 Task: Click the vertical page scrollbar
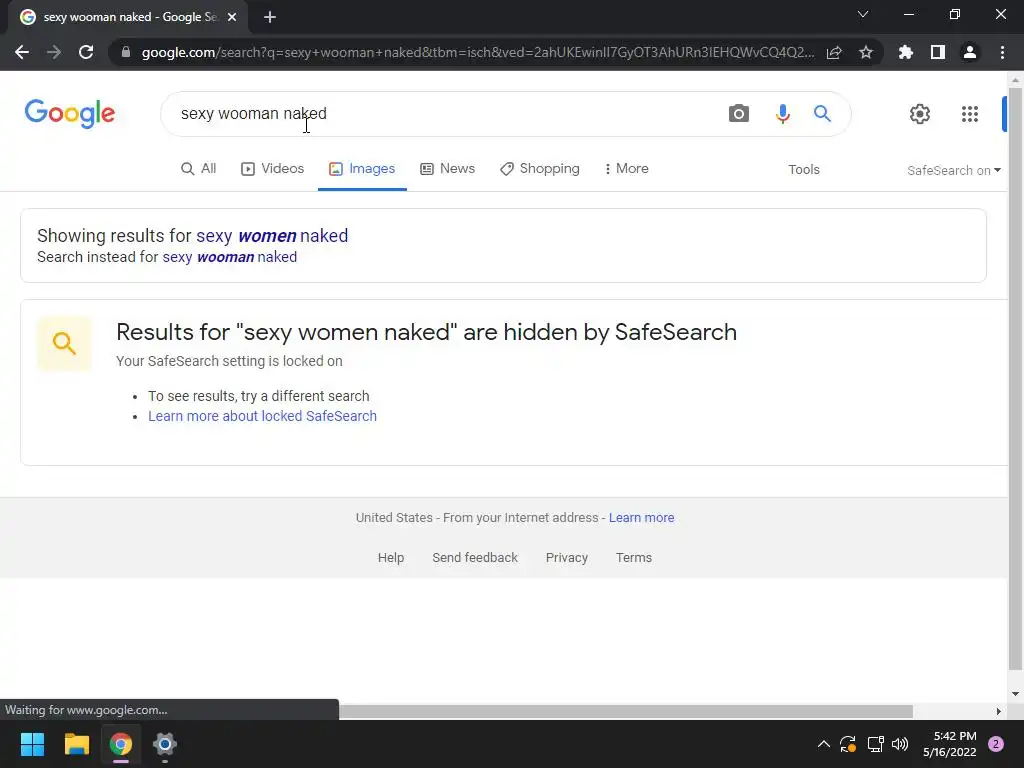coord(1015,379)
